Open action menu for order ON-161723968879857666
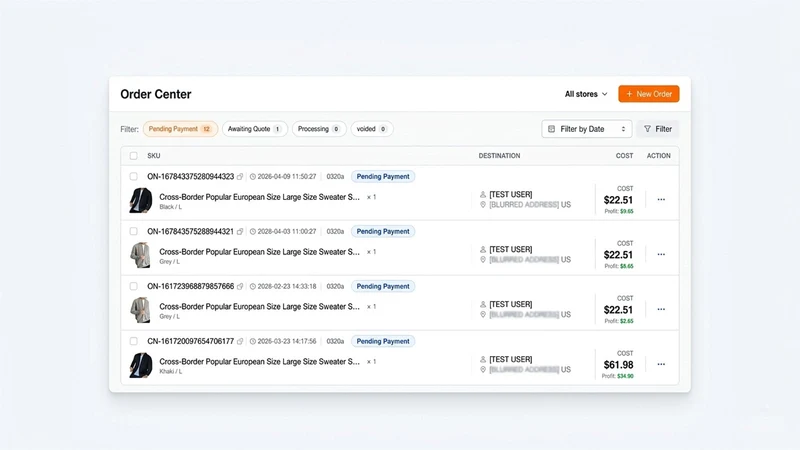This screenshot has height=450, width=800. [x=661, y=309]
